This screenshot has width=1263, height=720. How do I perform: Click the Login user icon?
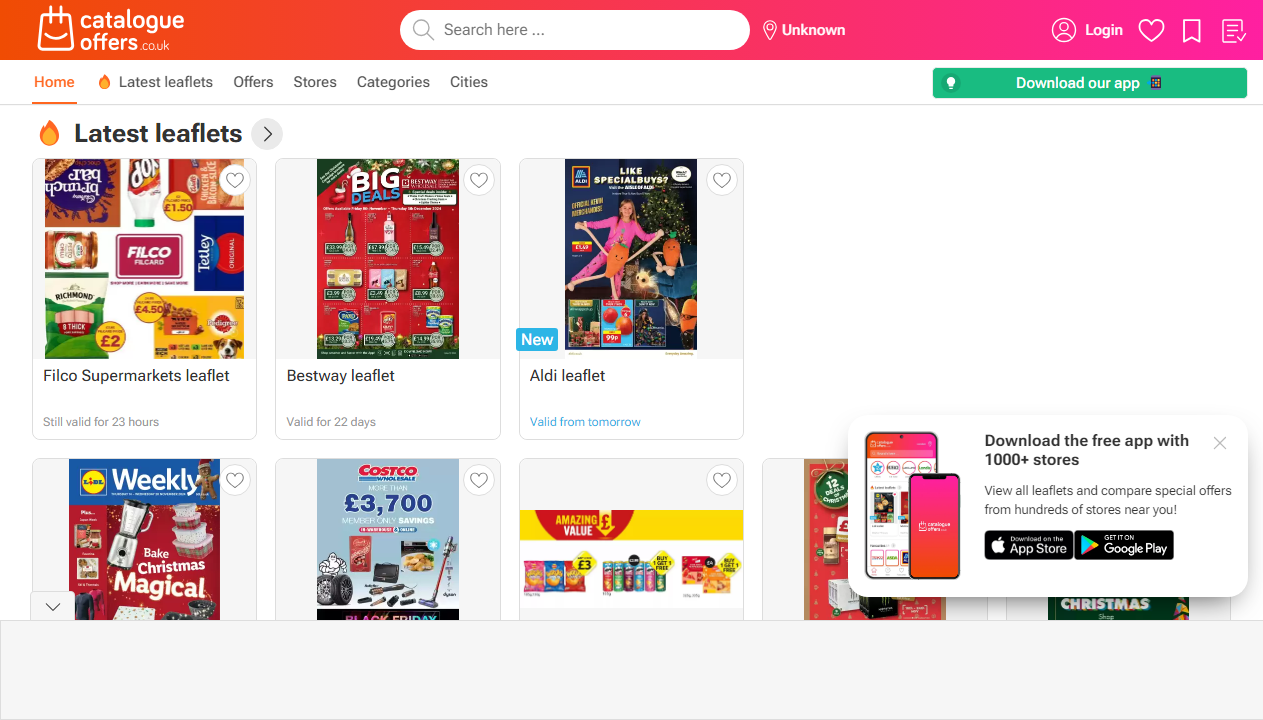coord(1064,30)
